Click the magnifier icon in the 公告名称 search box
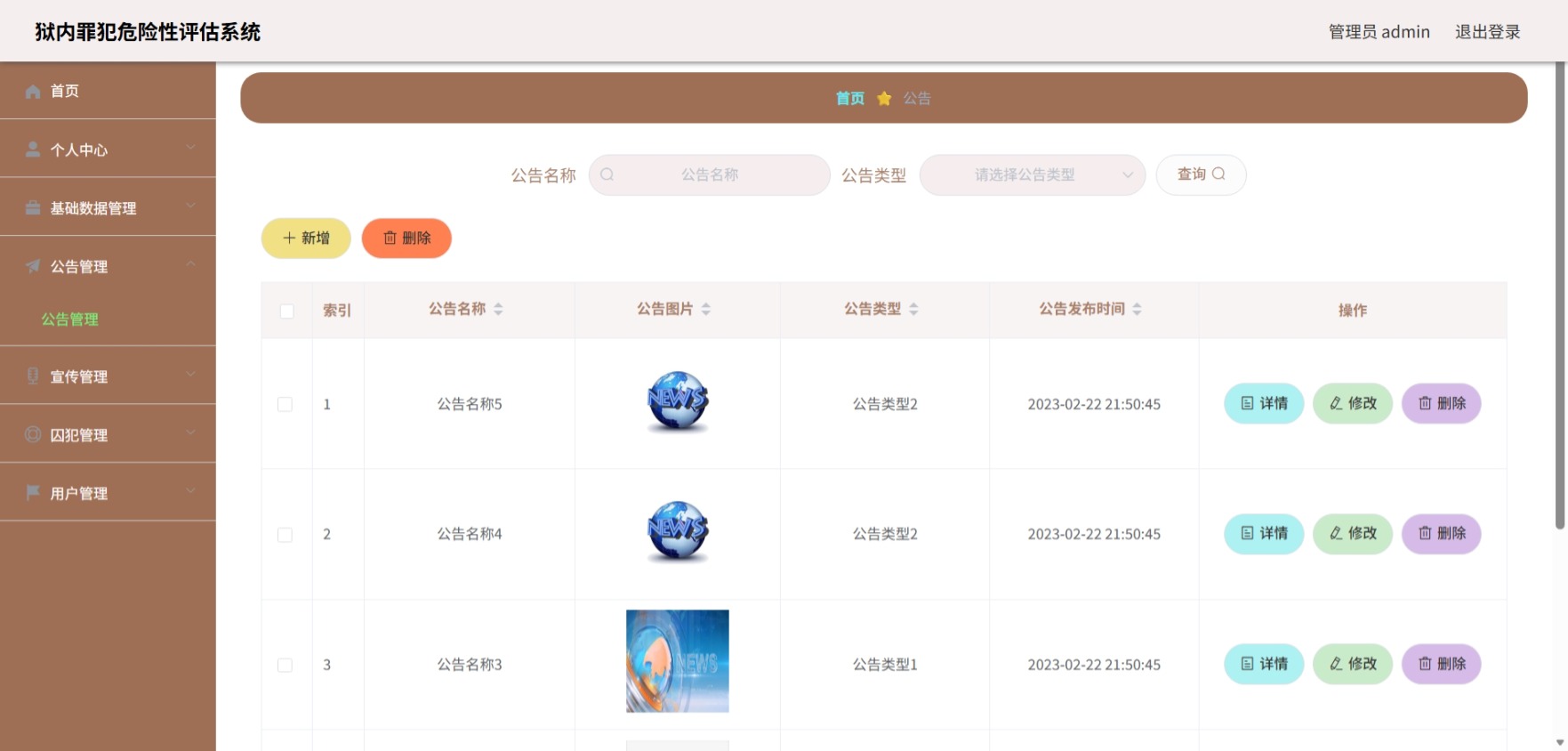The height and width of the screenshot is (751, 1568). pos(607,174)
